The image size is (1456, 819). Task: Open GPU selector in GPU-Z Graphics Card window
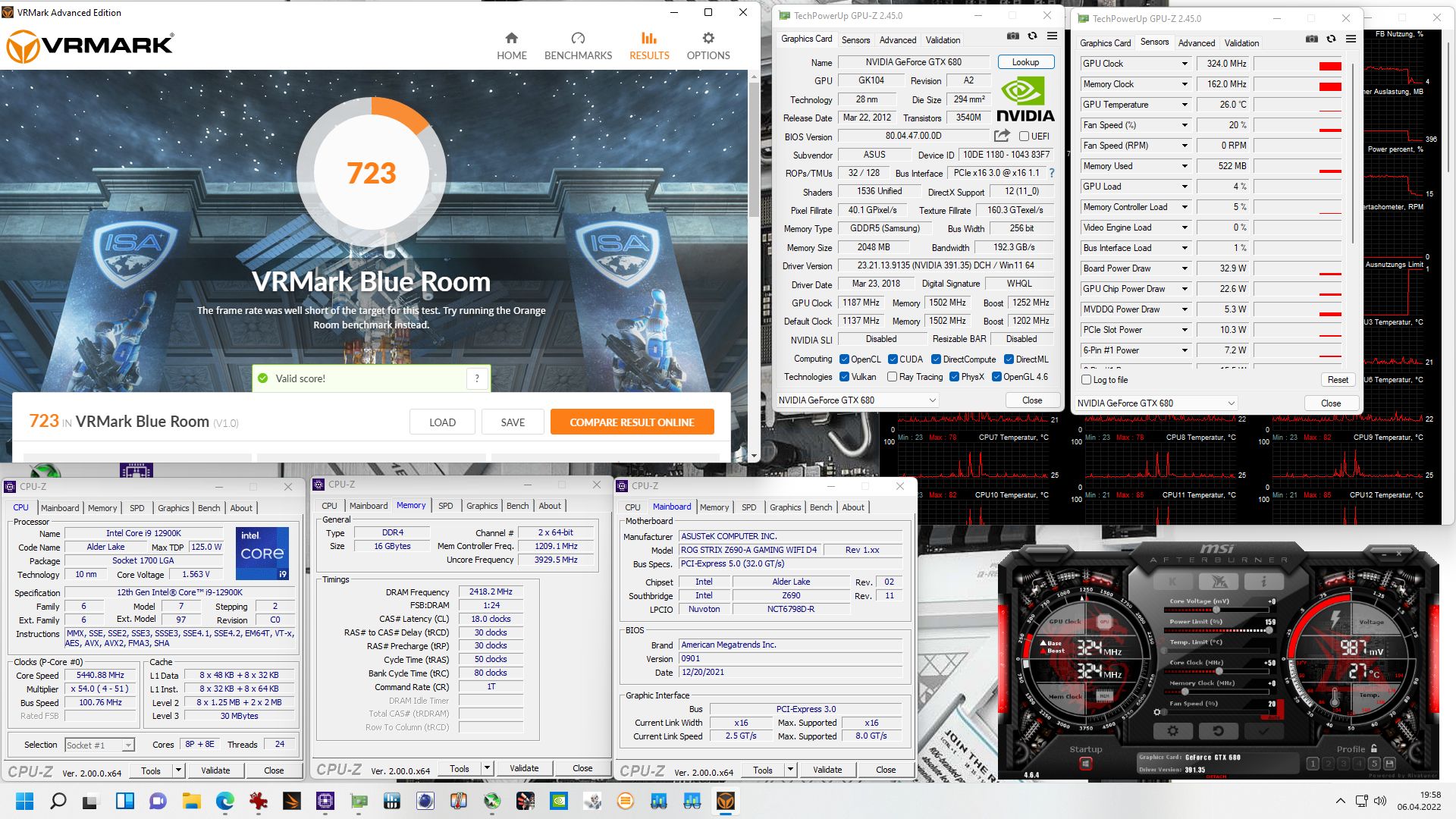858,400
